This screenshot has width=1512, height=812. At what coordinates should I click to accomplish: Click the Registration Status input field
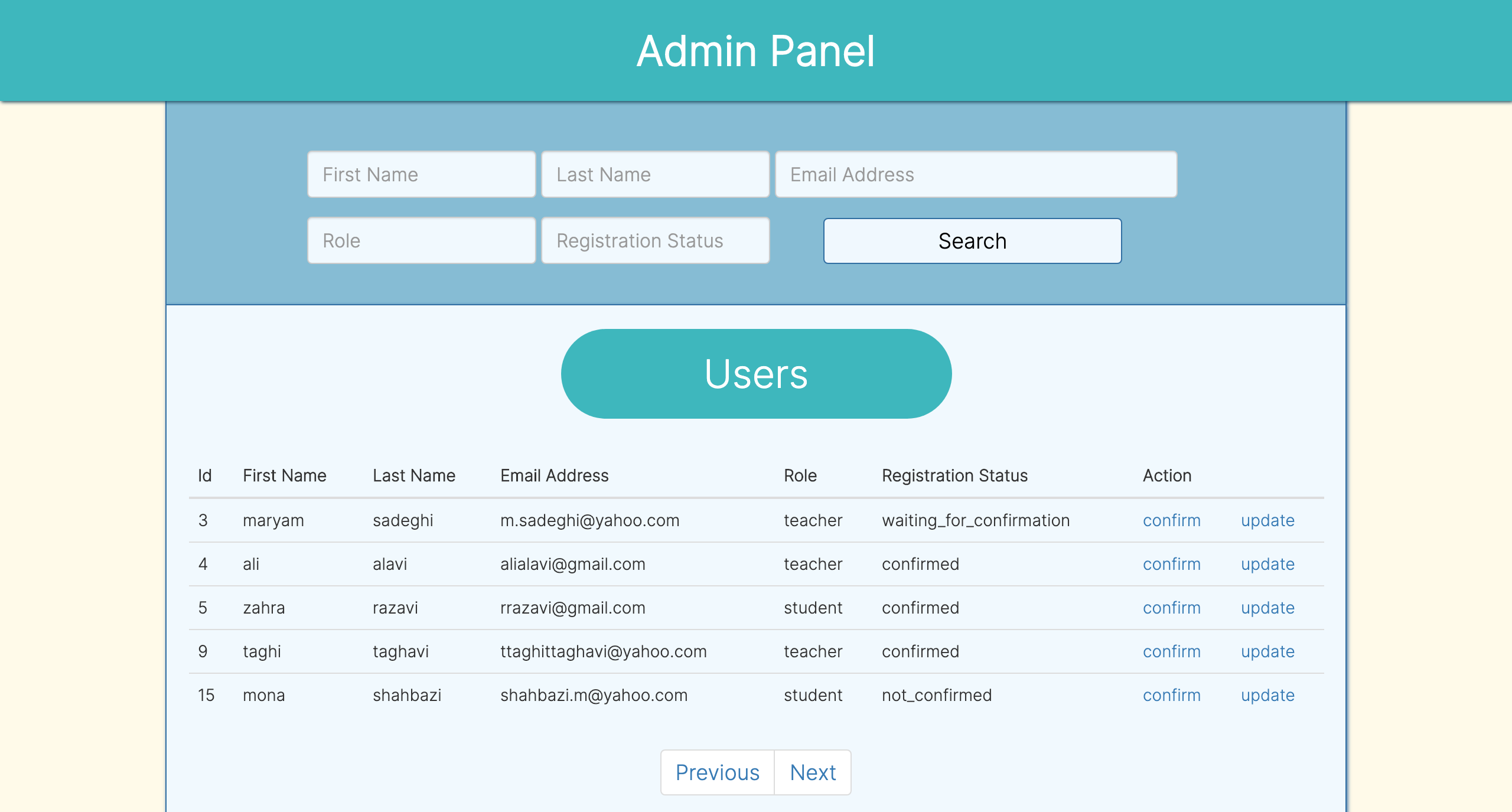(655, 240)
